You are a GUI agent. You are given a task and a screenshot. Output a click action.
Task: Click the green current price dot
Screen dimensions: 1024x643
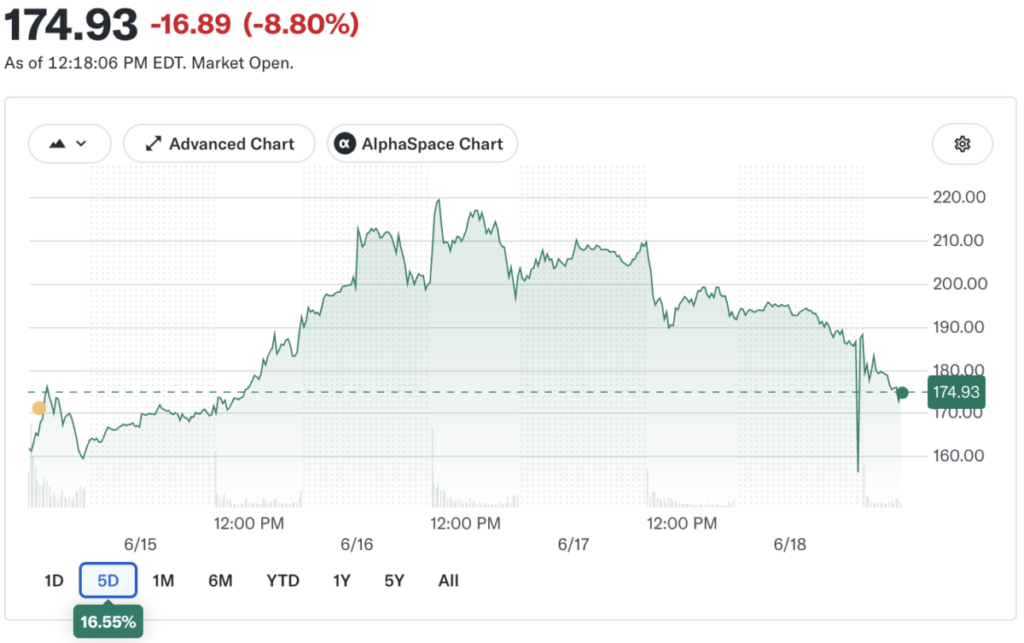[903, 392]
